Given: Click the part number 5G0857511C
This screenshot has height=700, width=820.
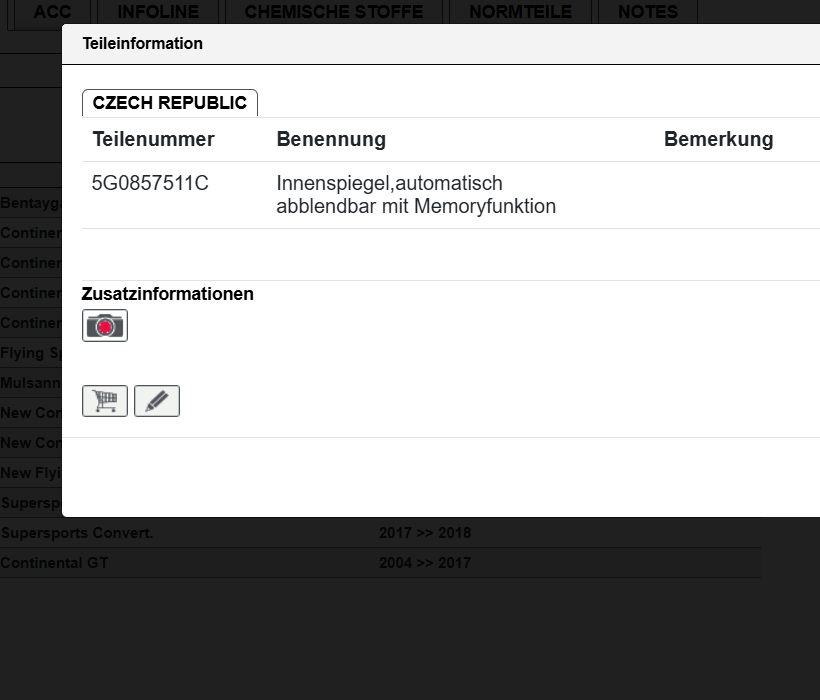Looking at the screenshot, I should (x=150, y=183).
